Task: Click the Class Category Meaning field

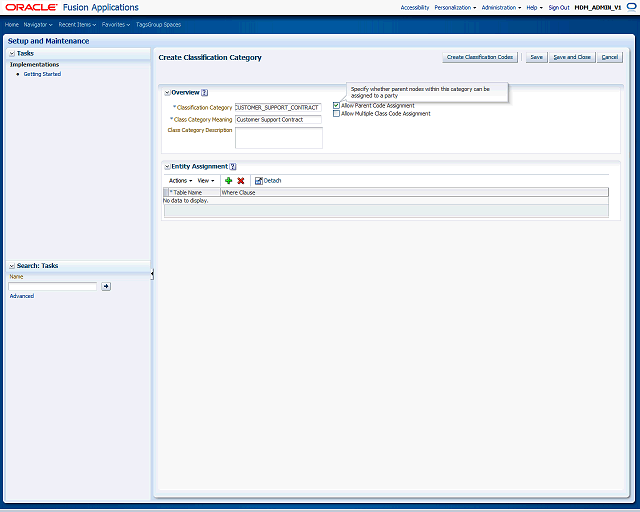Action: pyautogui.click(x=278, y=120)
